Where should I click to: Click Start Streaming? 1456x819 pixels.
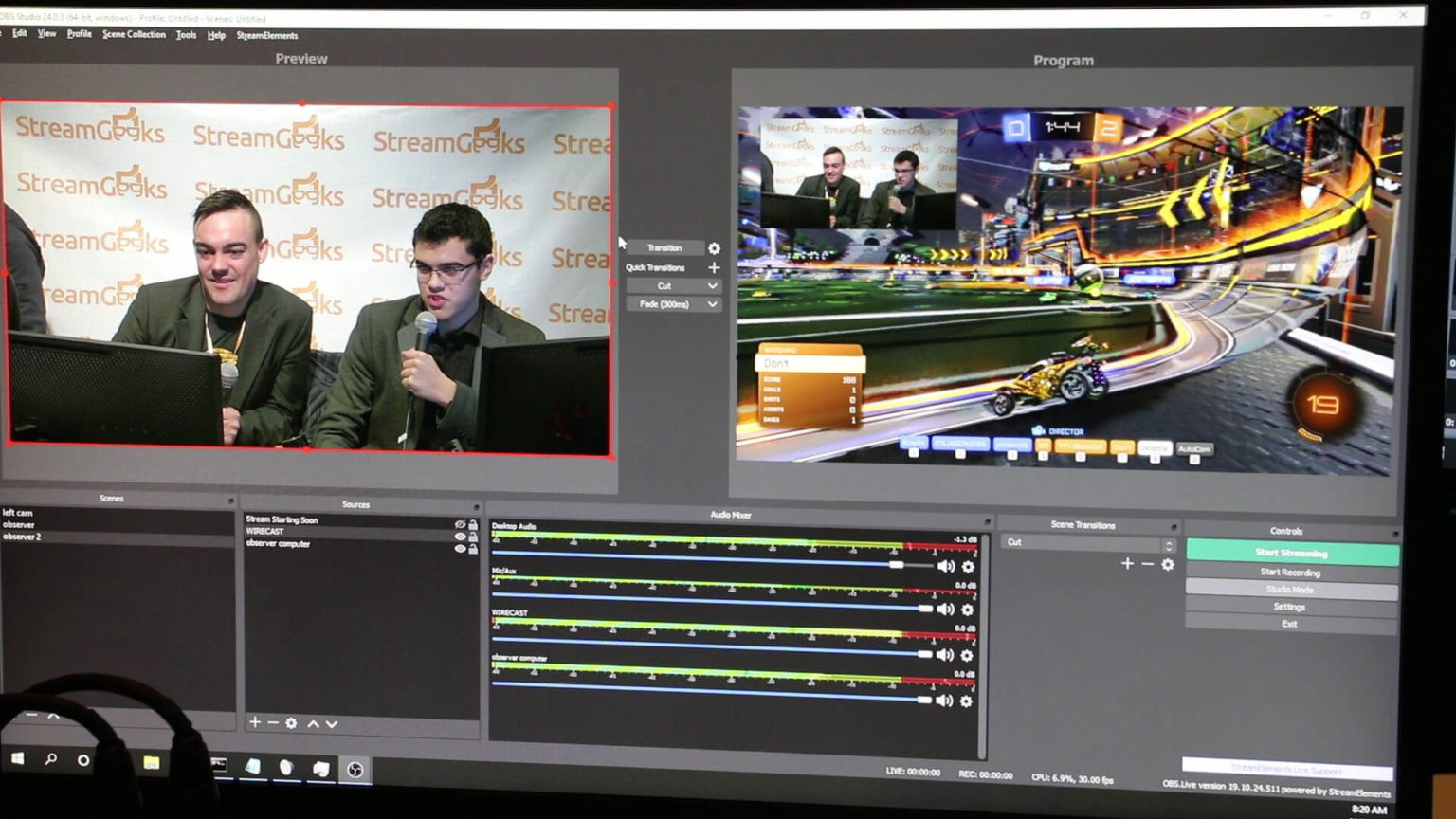1292,553
